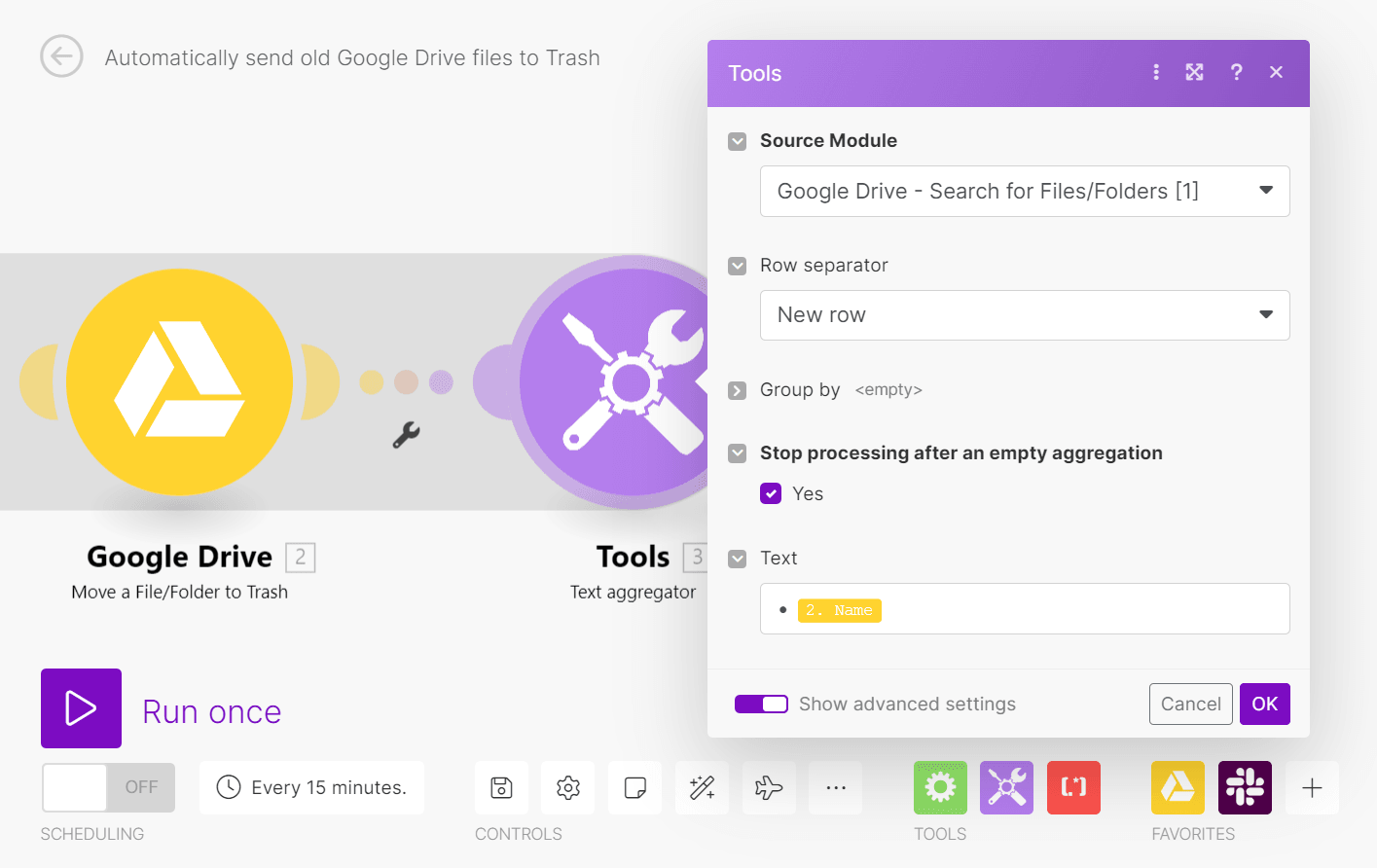Open the Google Drive Trash module
This screenshot has width=1377, height=868.
pyautogui.click(x=179, y=381)
